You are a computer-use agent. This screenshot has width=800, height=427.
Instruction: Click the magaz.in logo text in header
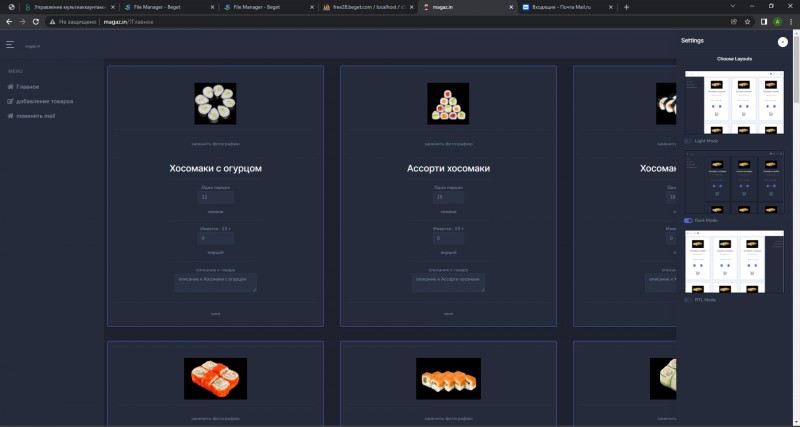point(33,46)
